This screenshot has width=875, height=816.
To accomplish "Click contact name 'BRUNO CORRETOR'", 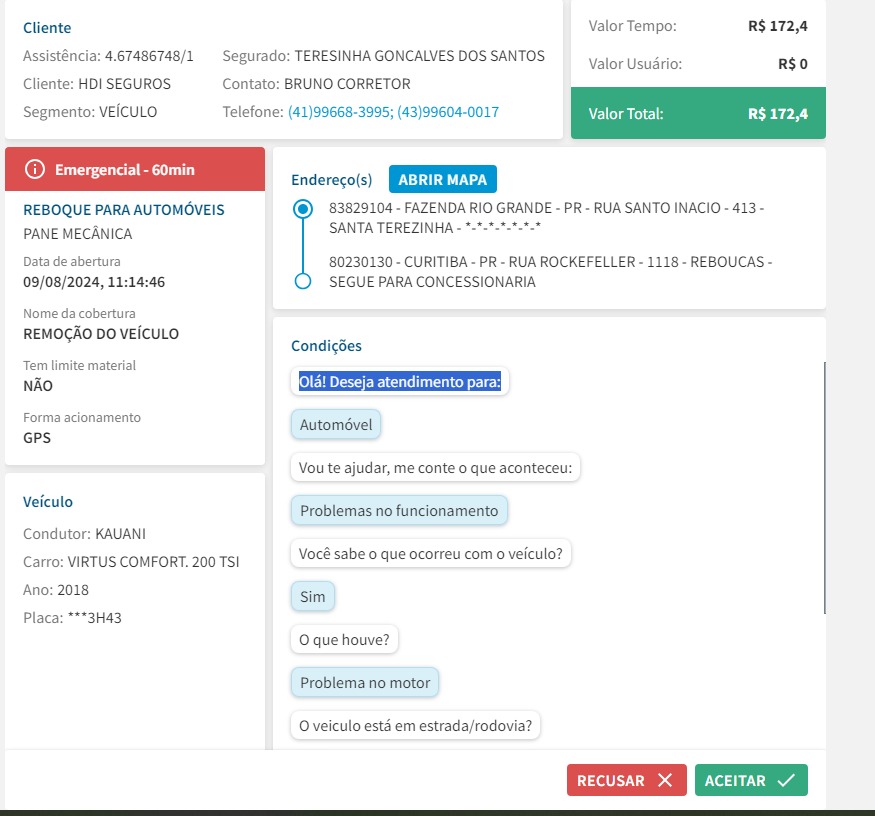I will point(347,84).
